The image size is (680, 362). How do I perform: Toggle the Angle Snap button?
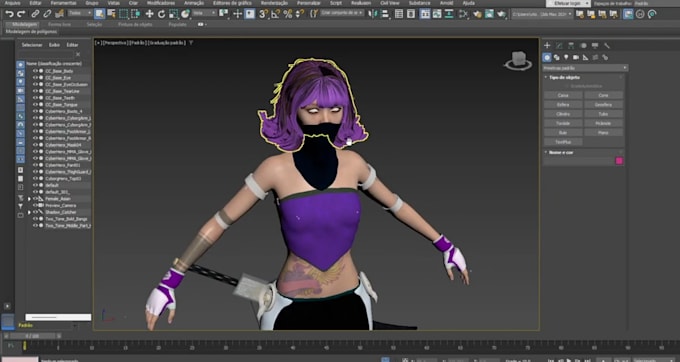click(275, 14)
